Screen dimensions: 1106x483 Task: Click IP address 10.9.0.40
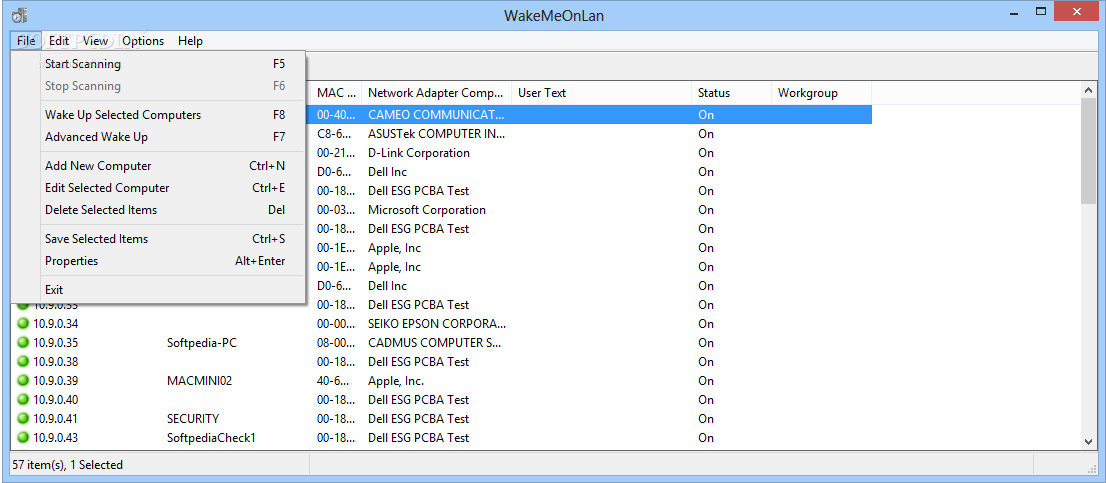tap(56, 400)
